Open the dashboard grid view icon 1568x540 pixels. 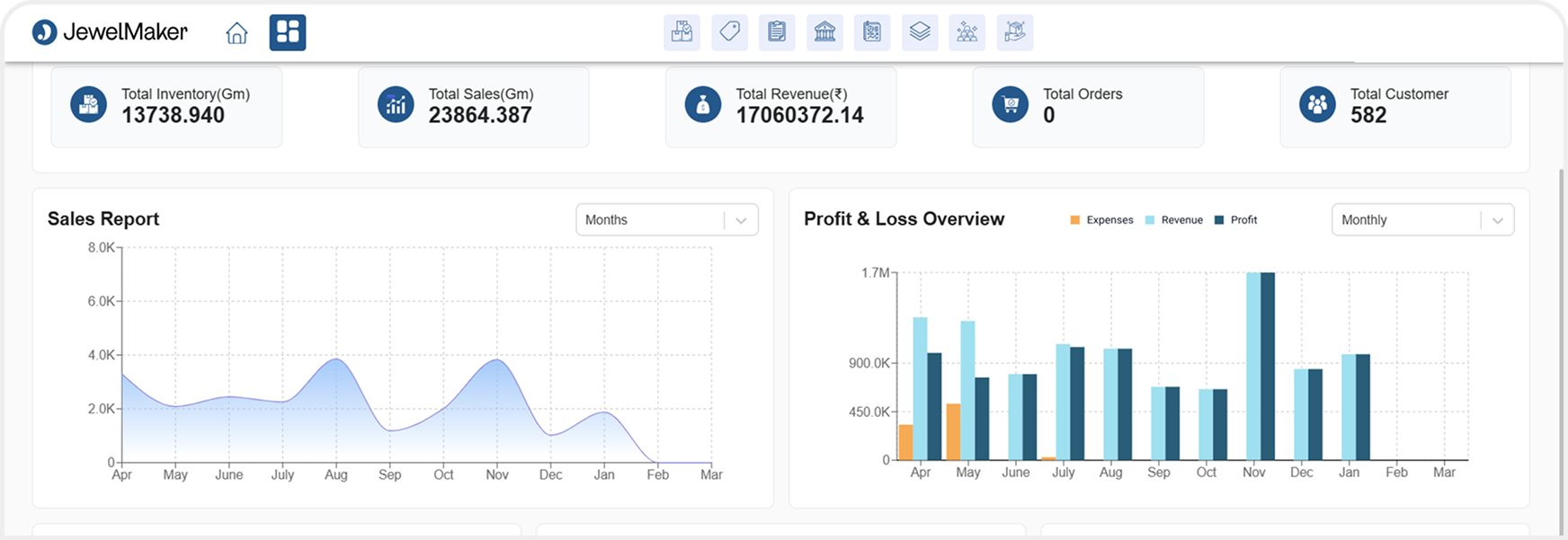pos(288,33)
